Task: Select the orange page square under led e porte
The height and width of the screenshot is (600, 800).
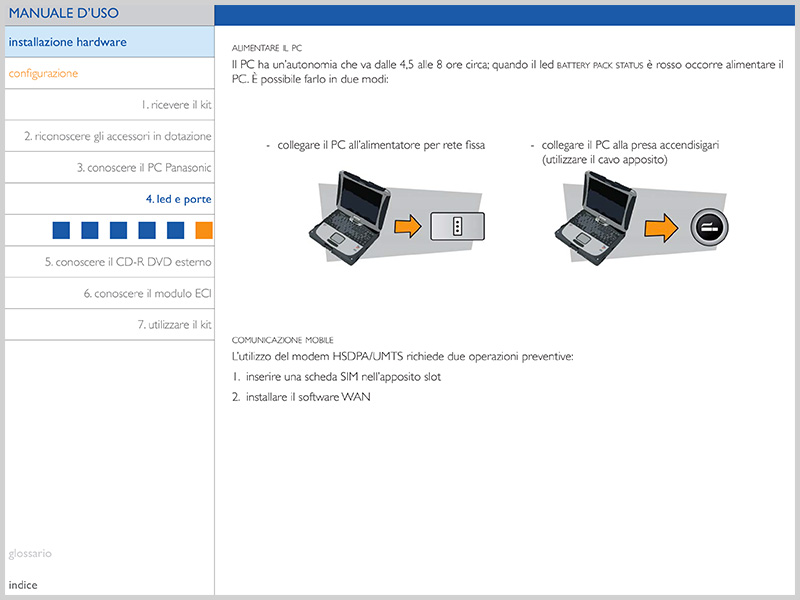Action: pos(204,231)
